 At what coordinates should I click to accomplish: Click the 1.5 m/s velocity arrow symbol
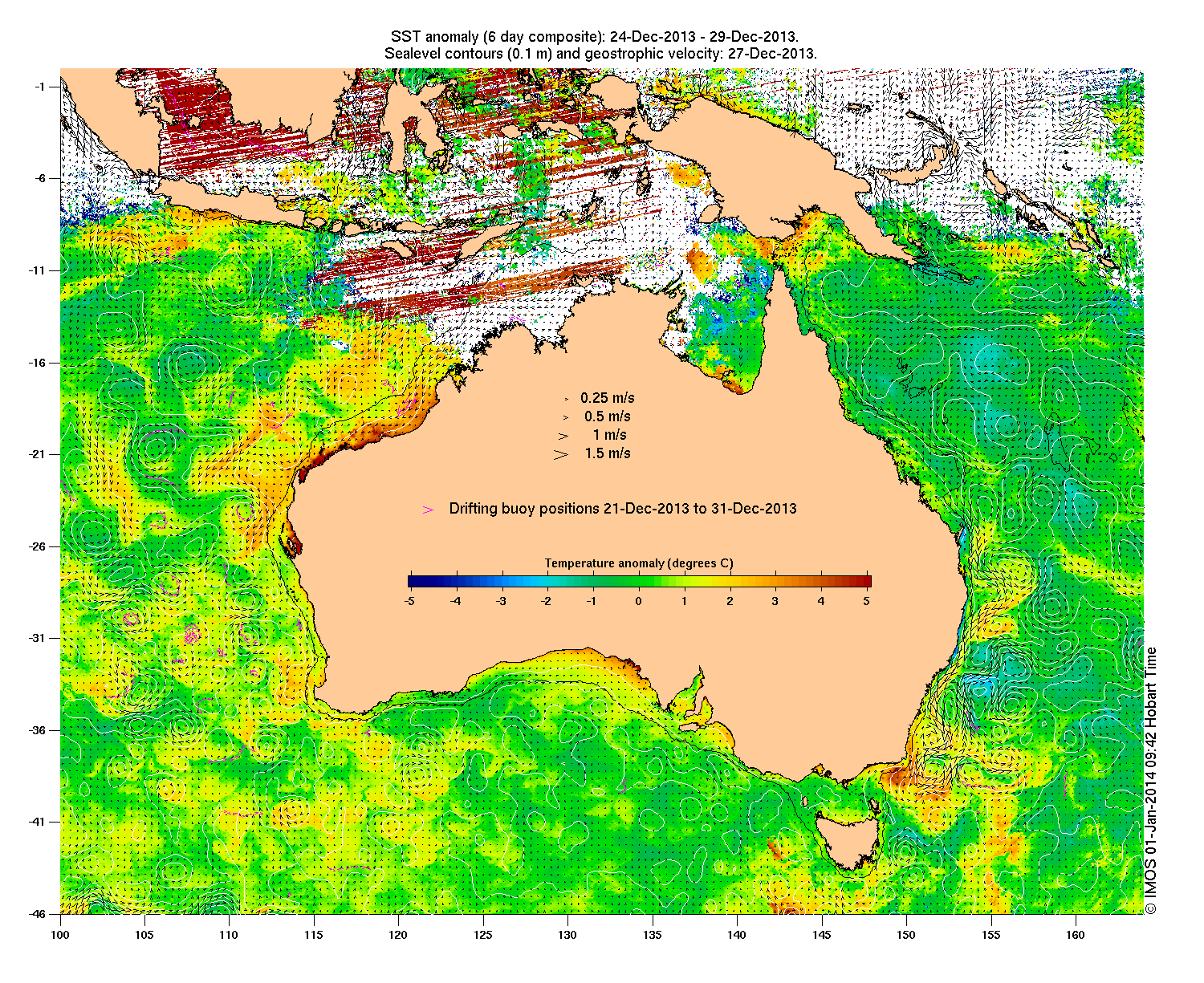(561, 454)
